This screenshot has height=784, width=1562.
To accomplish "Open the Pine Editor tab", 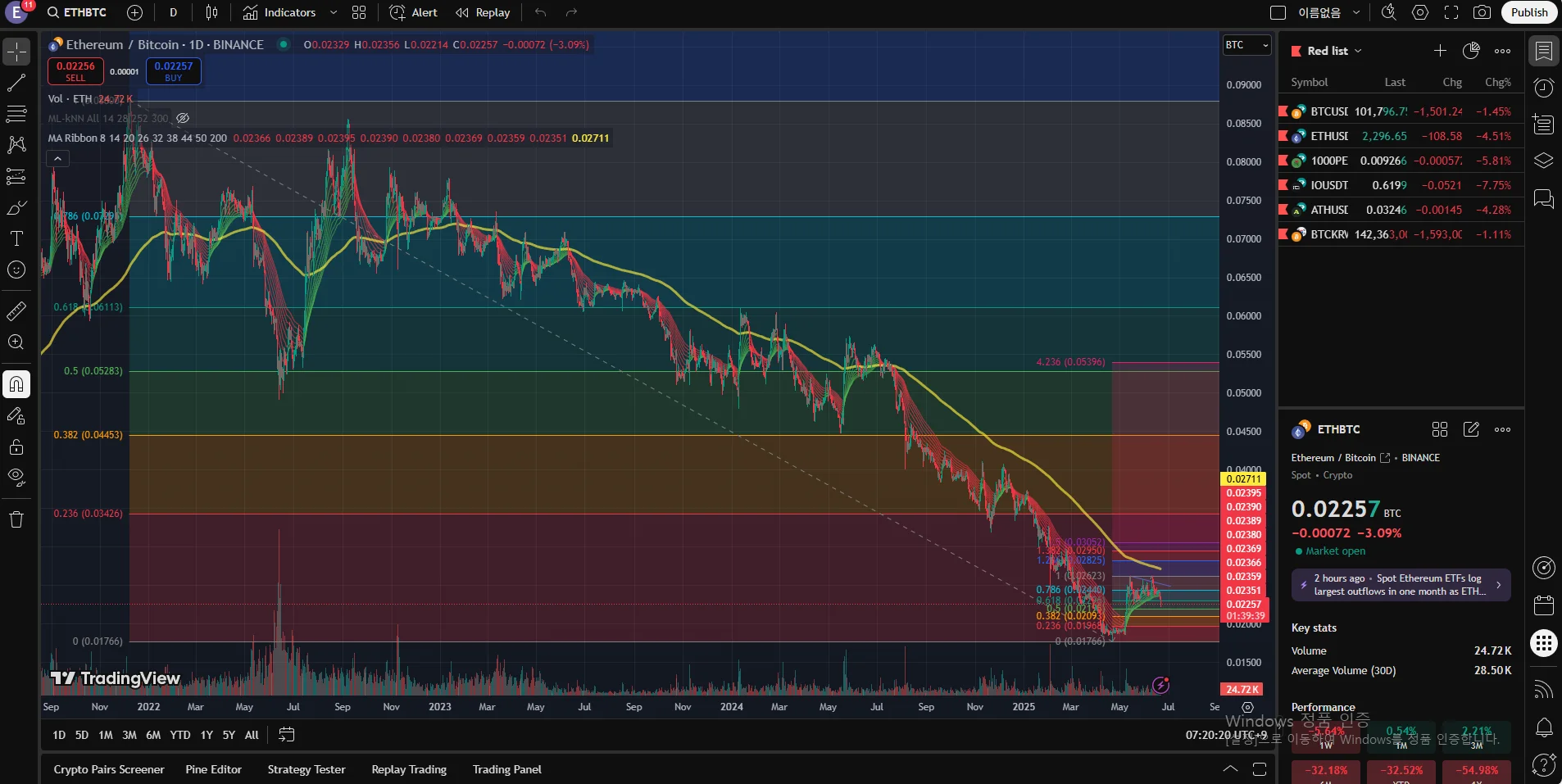I will 214,769.
